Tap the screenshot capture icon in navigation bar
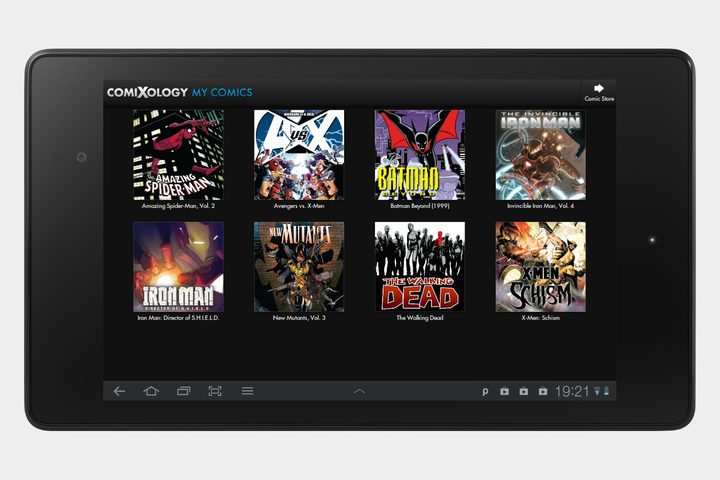Image resolution: width=720 pixels, height=480 pixels. 215,391
